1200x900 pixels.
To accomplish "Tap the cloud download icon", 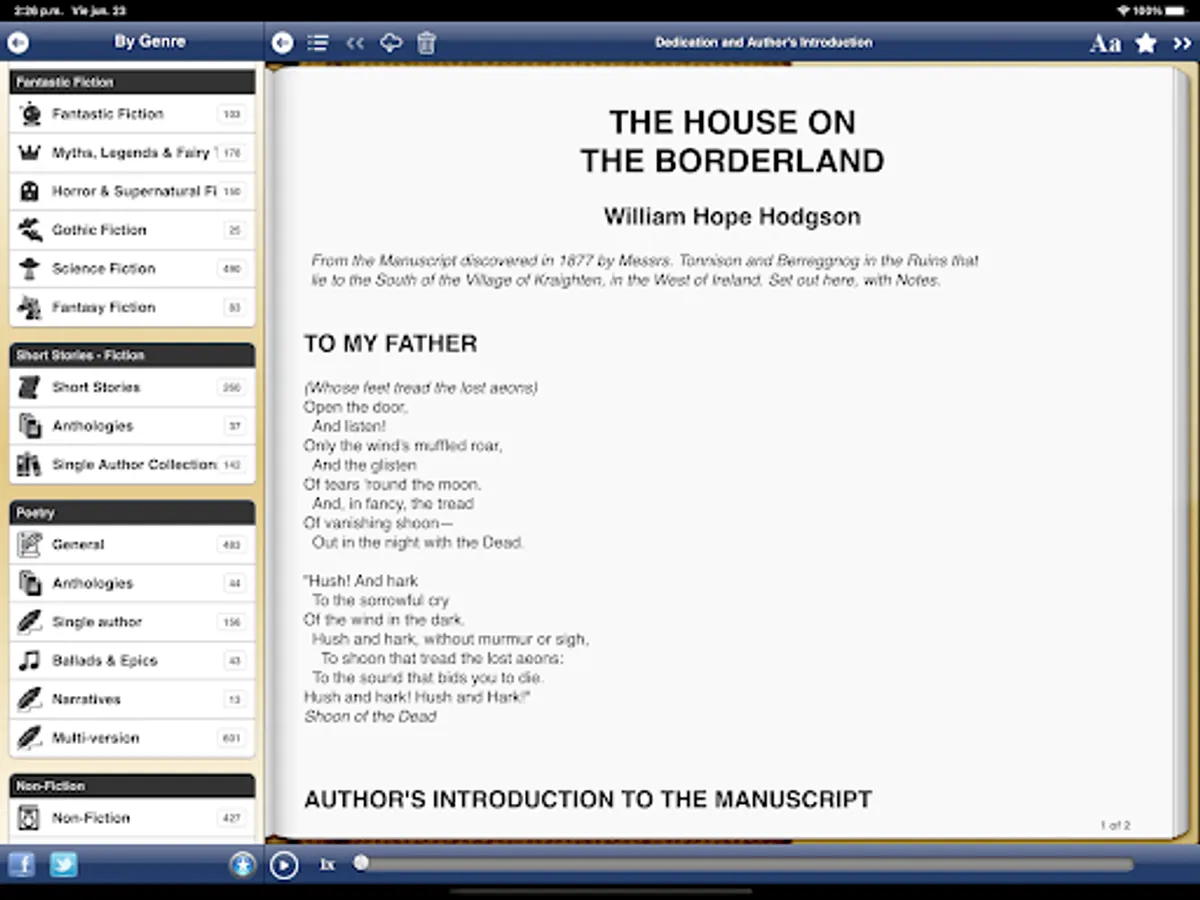I will 391,42.
